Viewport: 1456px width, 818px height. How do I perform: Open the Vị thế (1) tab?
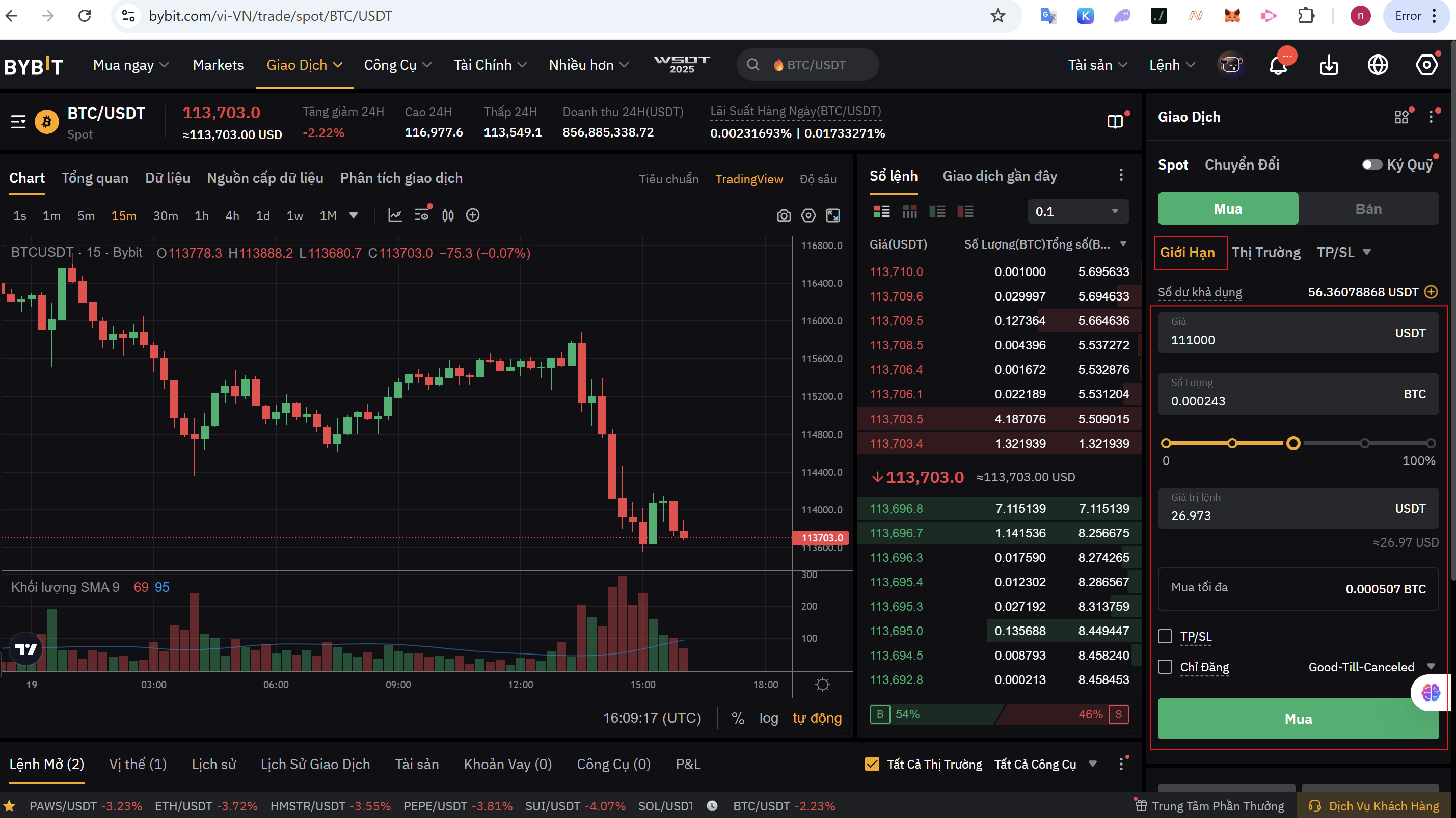click(138, 764)
